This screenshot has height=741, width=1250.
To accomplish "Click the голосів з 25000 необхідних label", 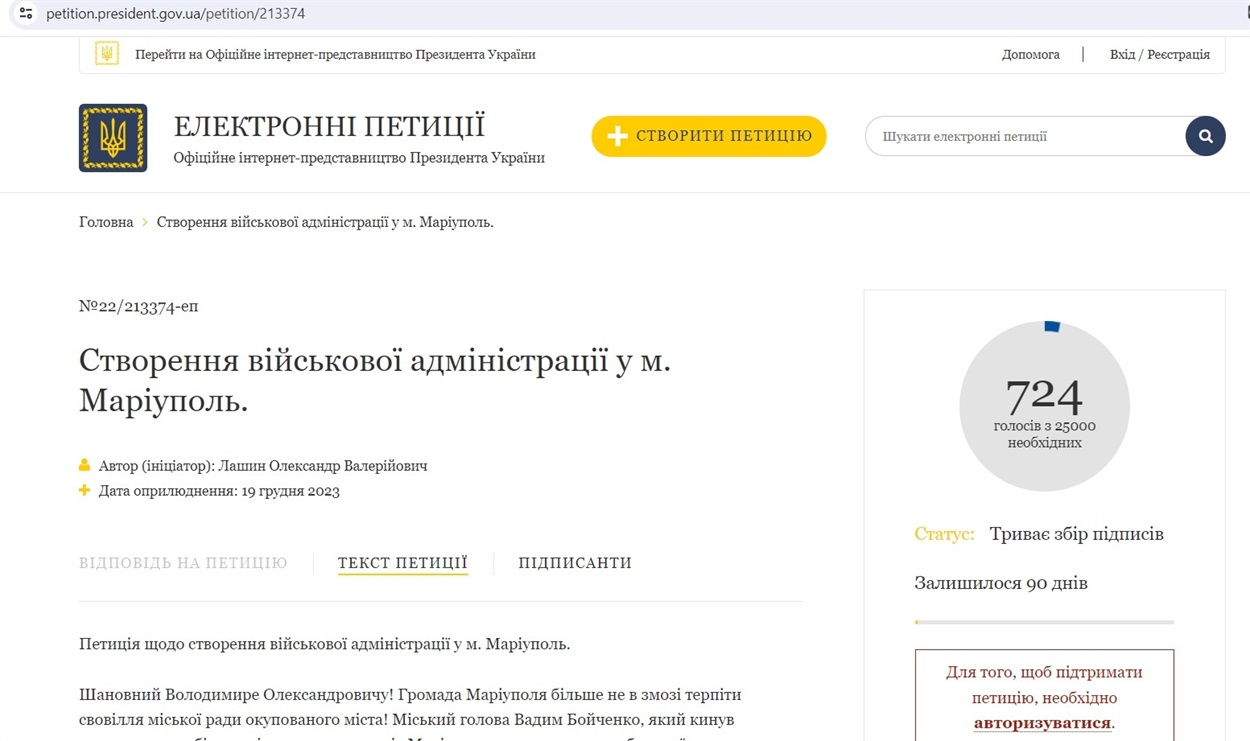I will (1044, 434).
